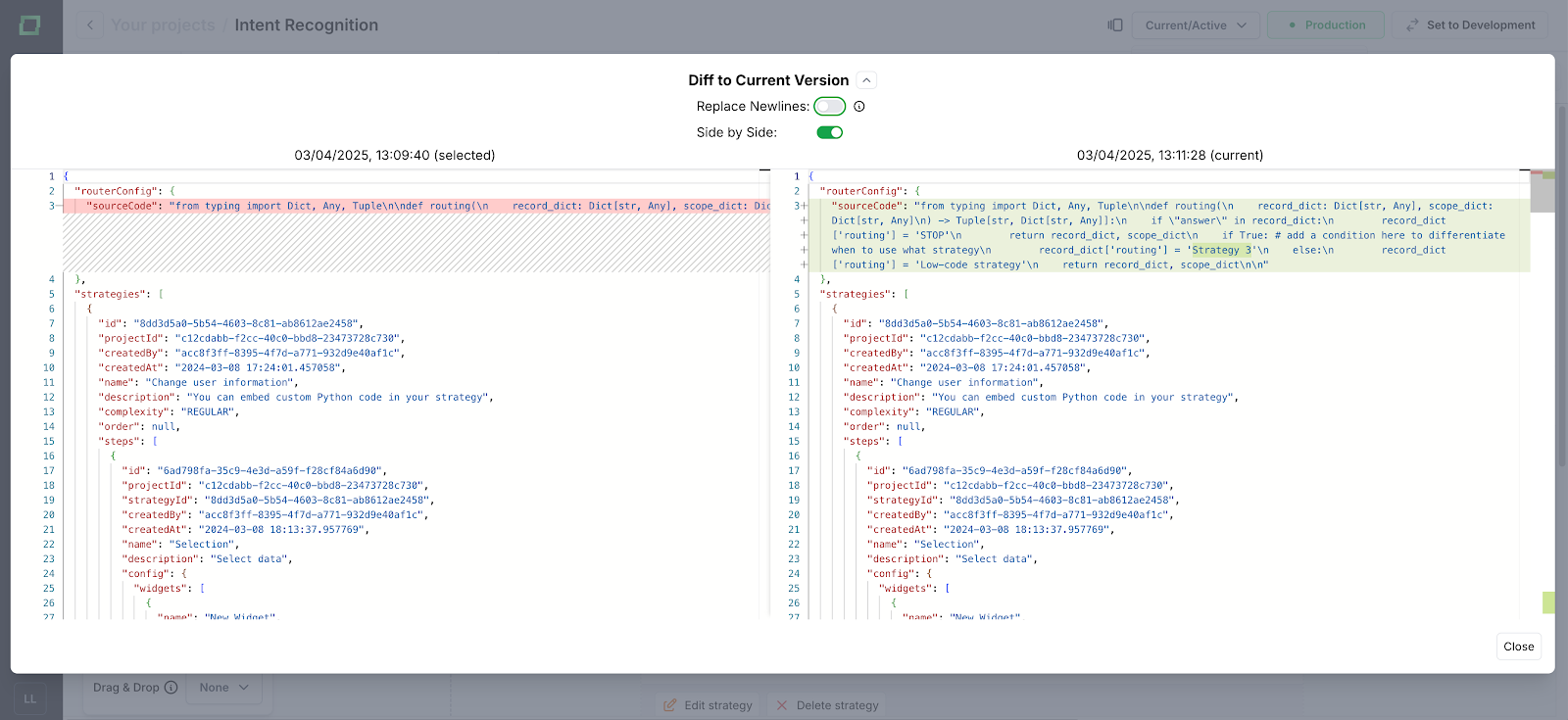Click the "complexity": "REGULAR" line in right pane
Viewport: 1568px width, 720px height.
click(x=914, y=412)
